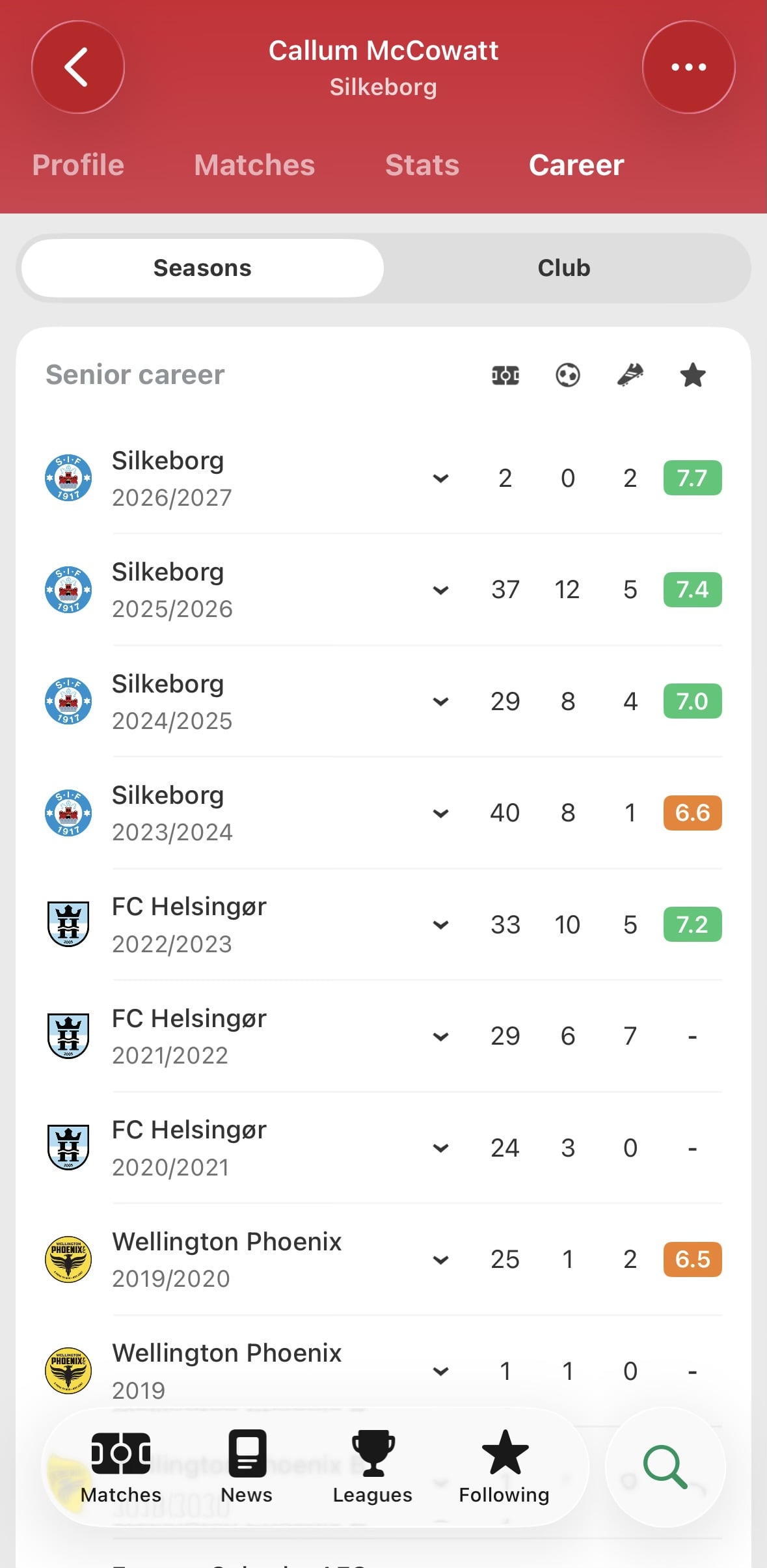Tap Silkeborg team name under player
The height and width of the screenshot is (1568, 767).
point(383,87)
